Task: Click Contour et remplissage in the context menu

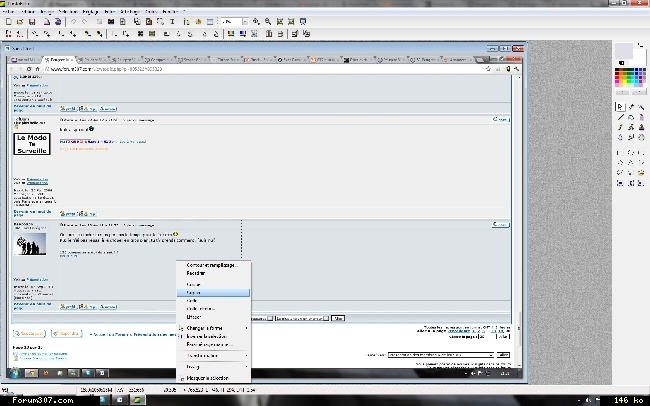Action: tap(212, 265)
